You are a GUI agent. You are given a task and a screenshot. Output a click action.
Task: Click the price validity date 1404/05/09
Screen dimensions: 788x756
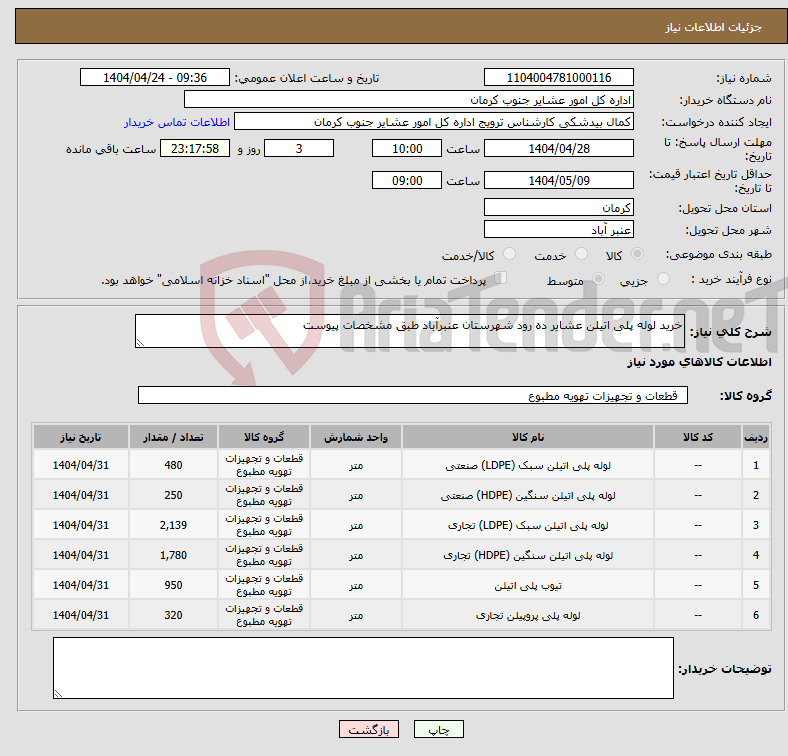pos(558,180)
